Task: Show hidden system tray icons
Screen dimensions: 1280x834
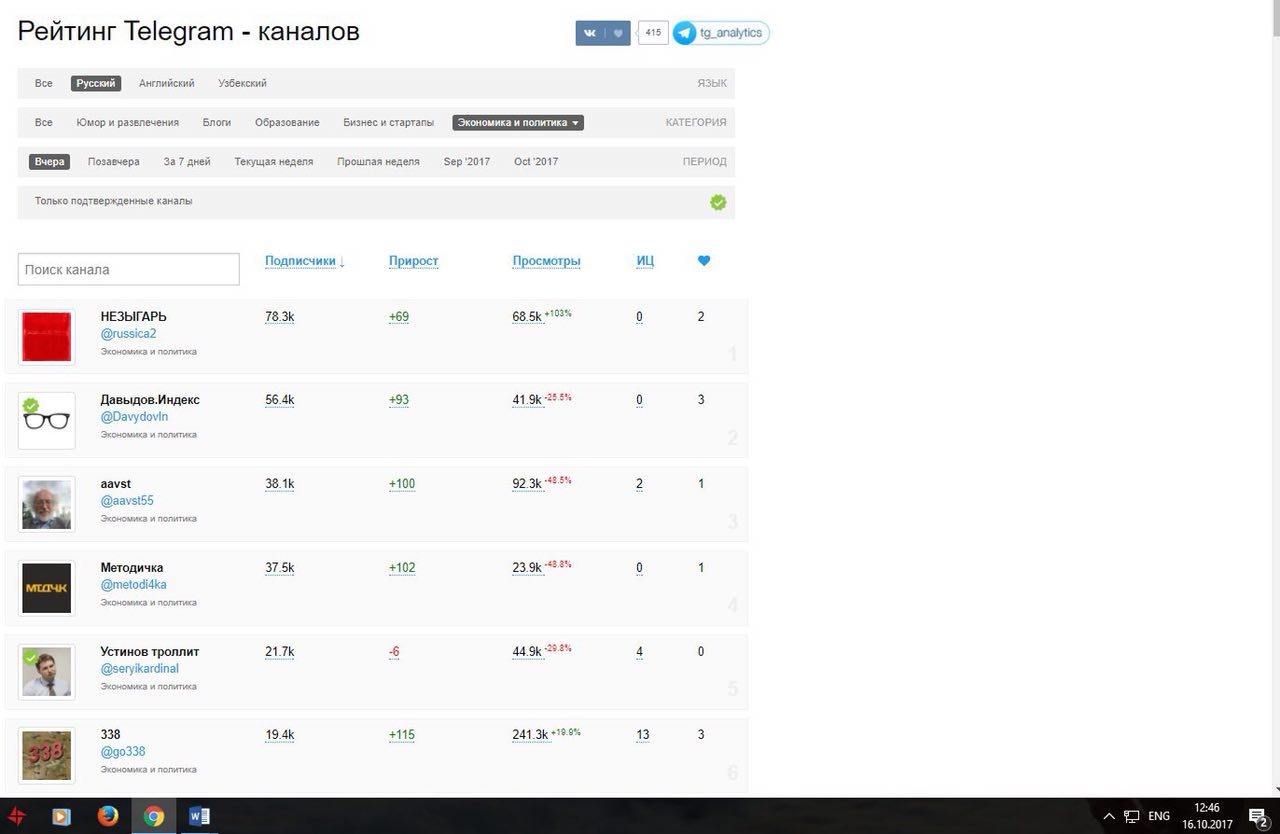Action: point(1108,816)
